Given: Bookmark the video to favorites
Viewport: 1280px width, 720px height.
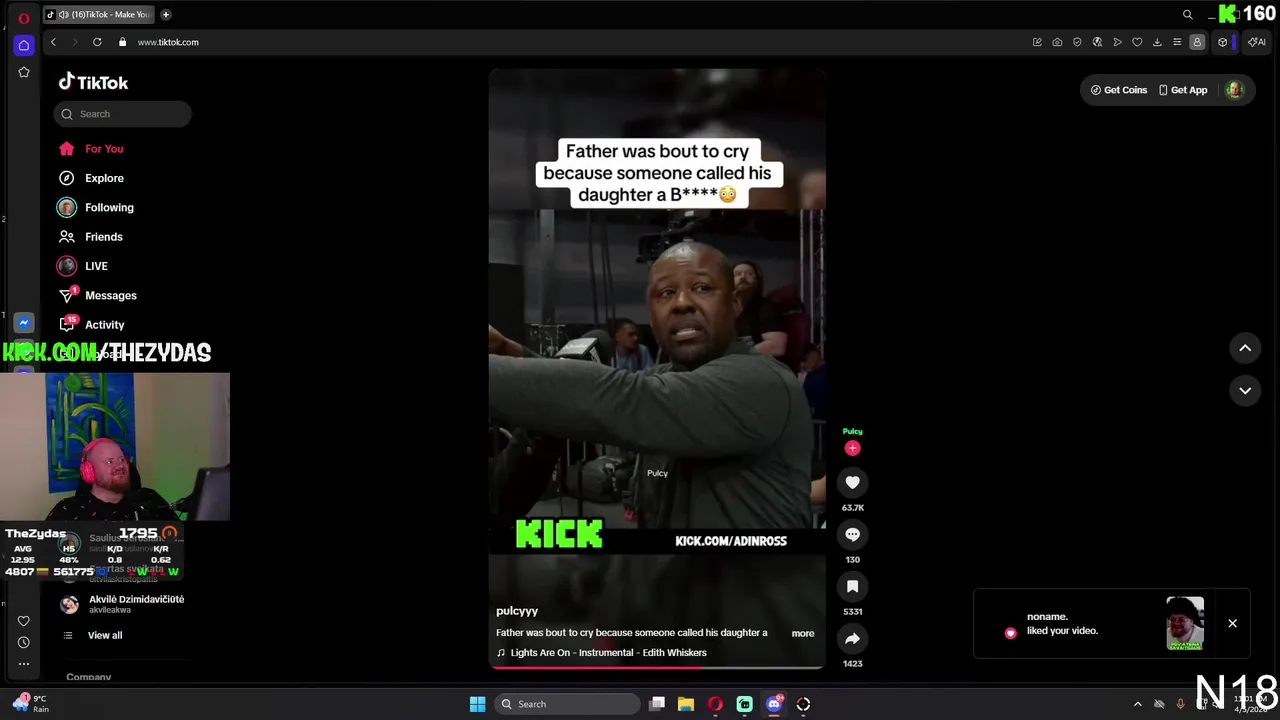Looking at the screenshot, I should click(x=852, y=587).
